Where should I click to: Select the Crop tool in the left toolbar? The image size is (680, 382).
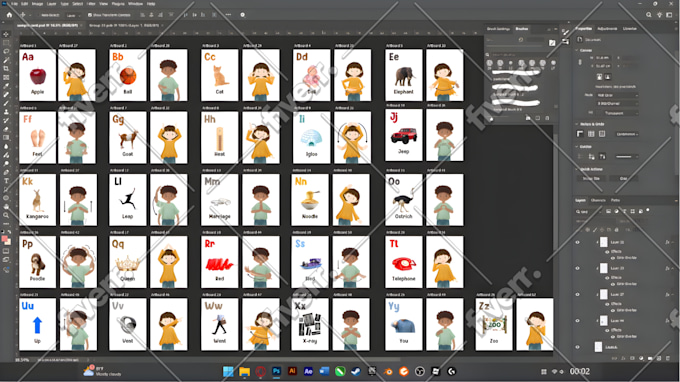pyautogui.click(x=6, y=69)
